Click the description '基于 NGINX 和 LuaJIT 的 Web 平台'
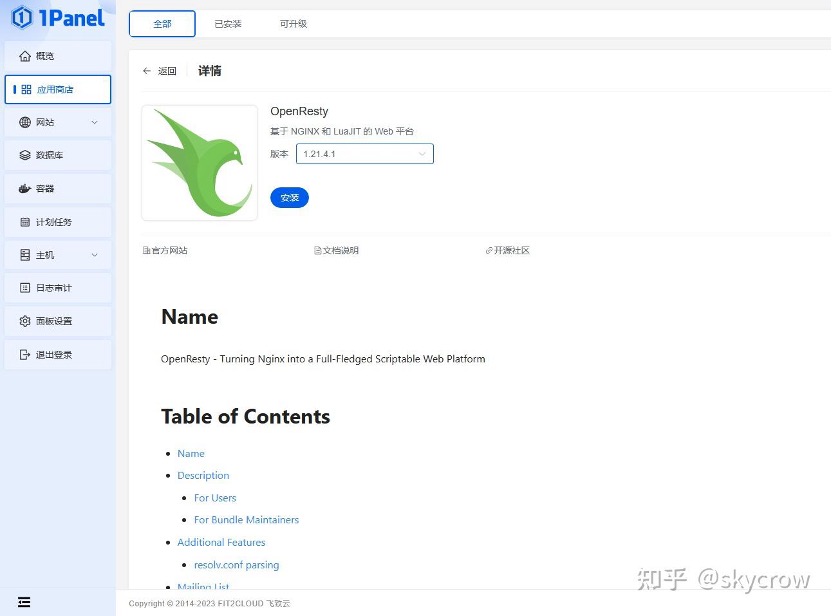 coord(342,131)
